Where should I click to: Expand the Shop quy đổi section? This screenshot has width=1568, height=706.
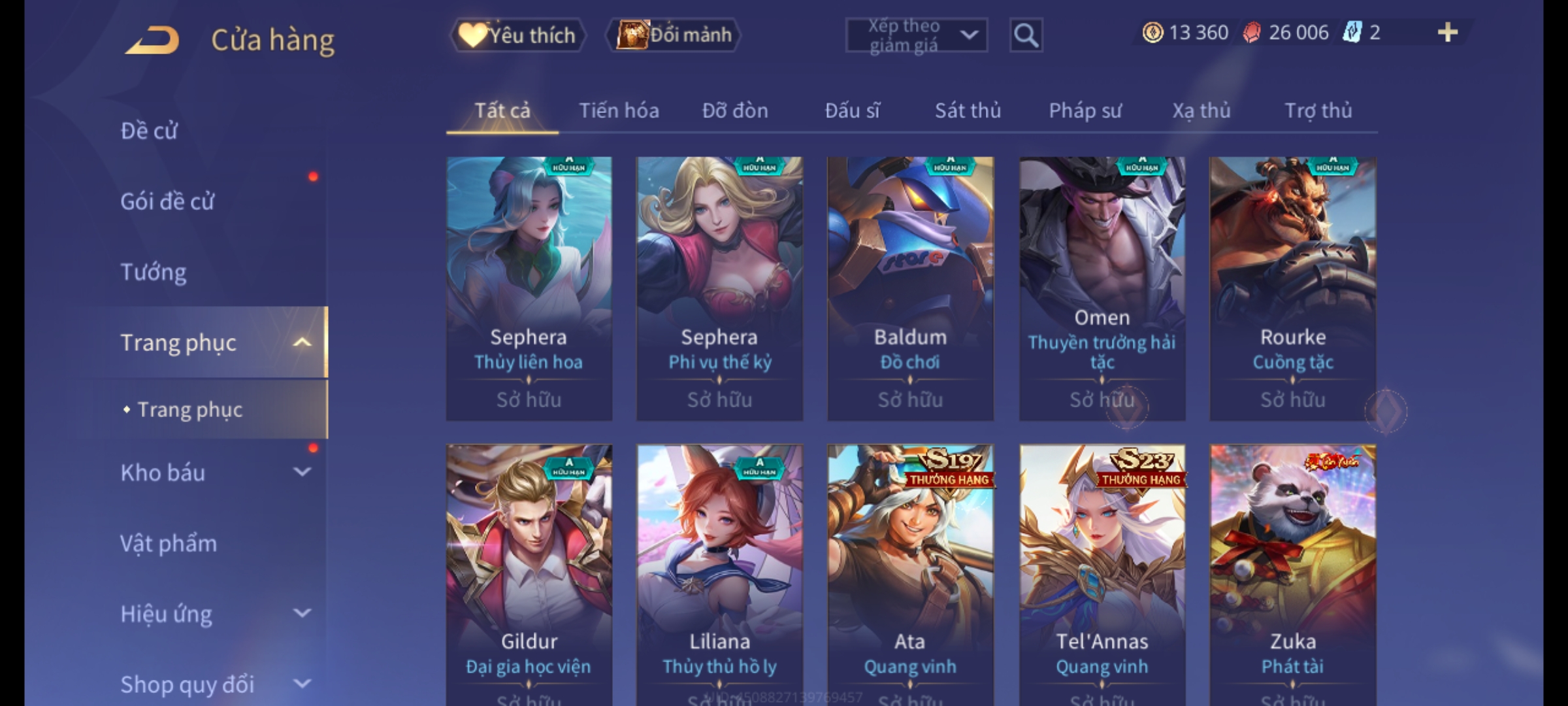click(x=301, y=684)
